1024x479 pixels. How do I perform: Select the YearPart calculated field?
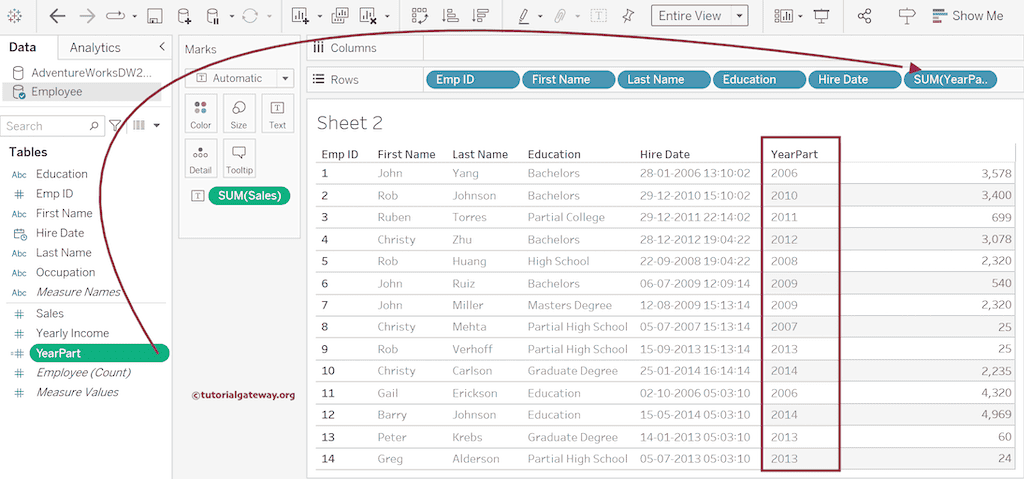tap(99, 353)
